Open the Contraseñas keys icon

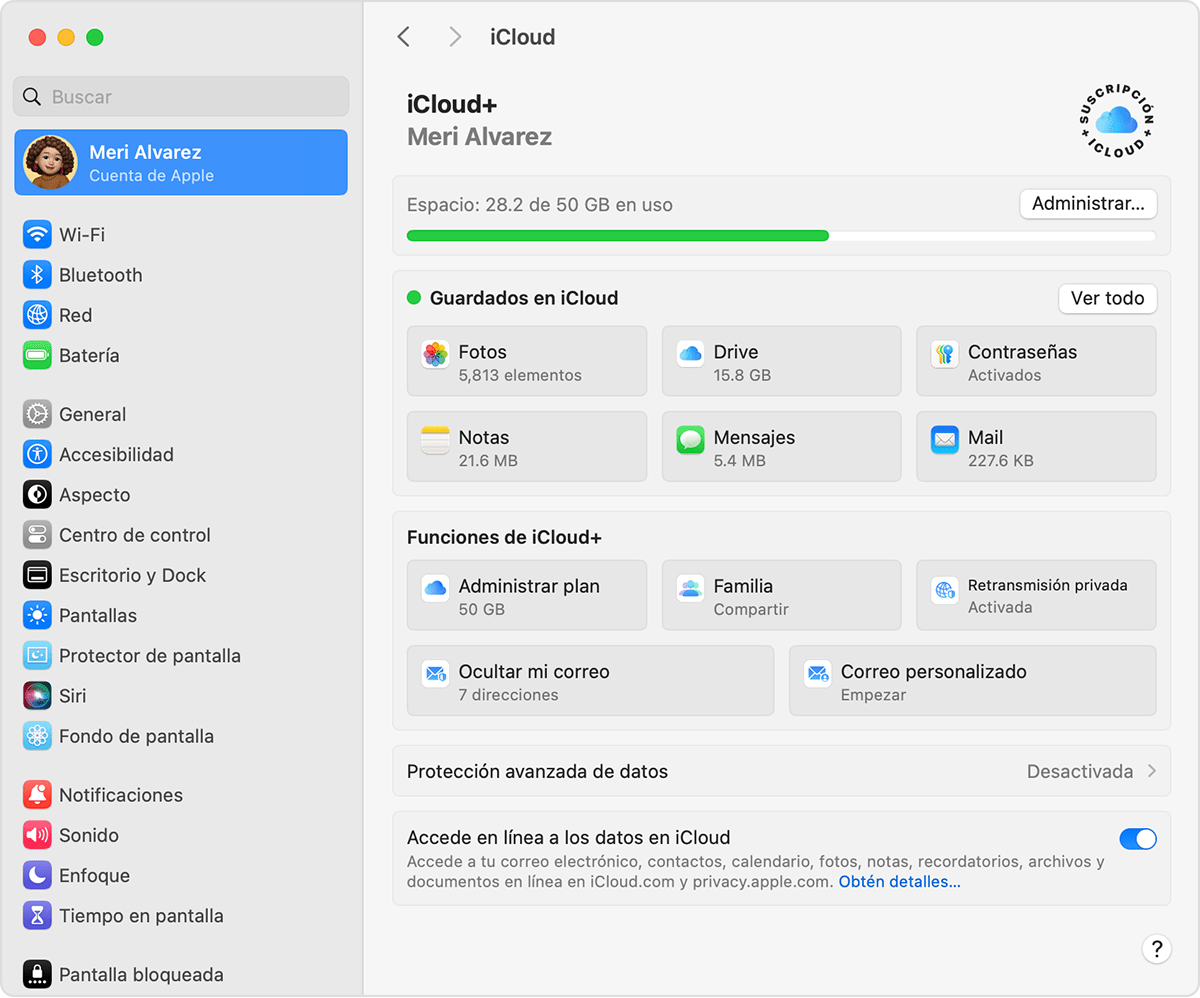click(x=944, y=354)
